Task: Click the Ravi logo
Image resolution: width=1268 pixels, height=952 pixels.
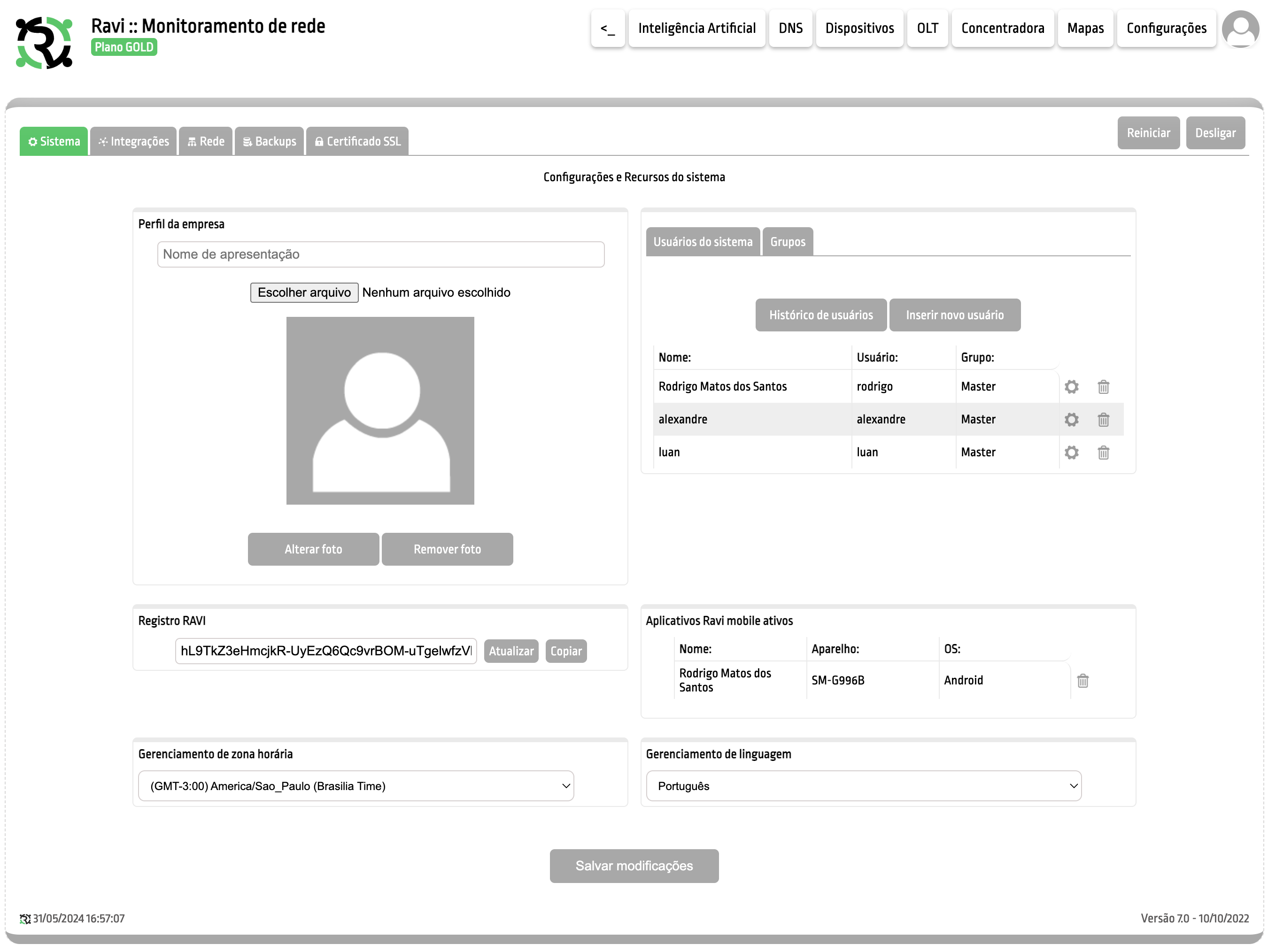Action: coord(44,43)
